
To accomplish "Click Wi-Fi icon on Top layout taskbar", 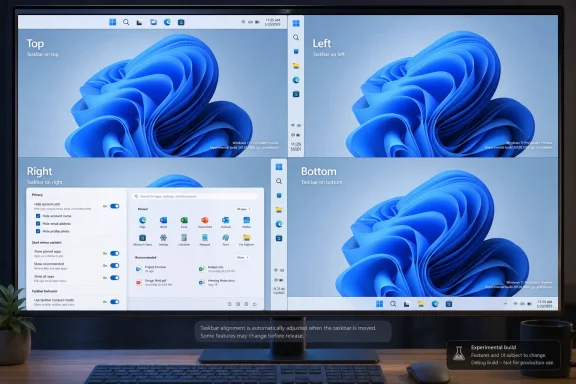I will tap(243, 22).
